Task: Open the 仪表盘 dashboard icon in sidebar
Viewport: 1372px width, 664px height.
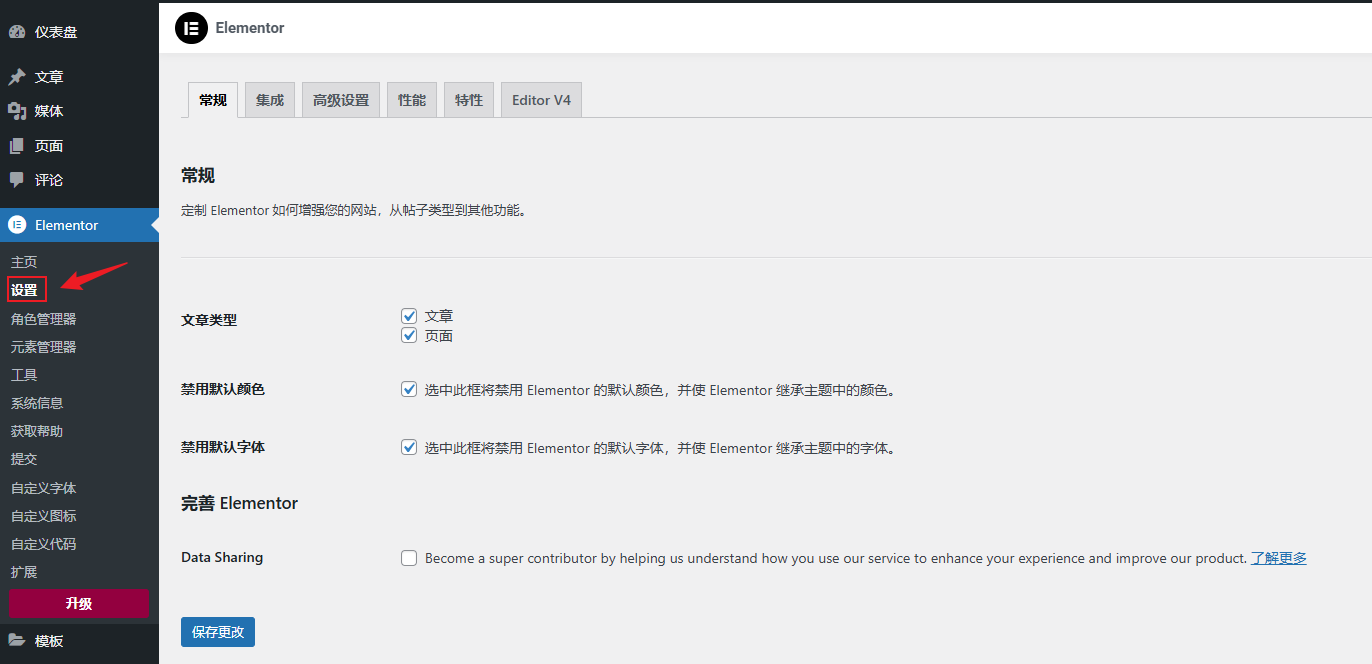Action: [x=17, y=32]
